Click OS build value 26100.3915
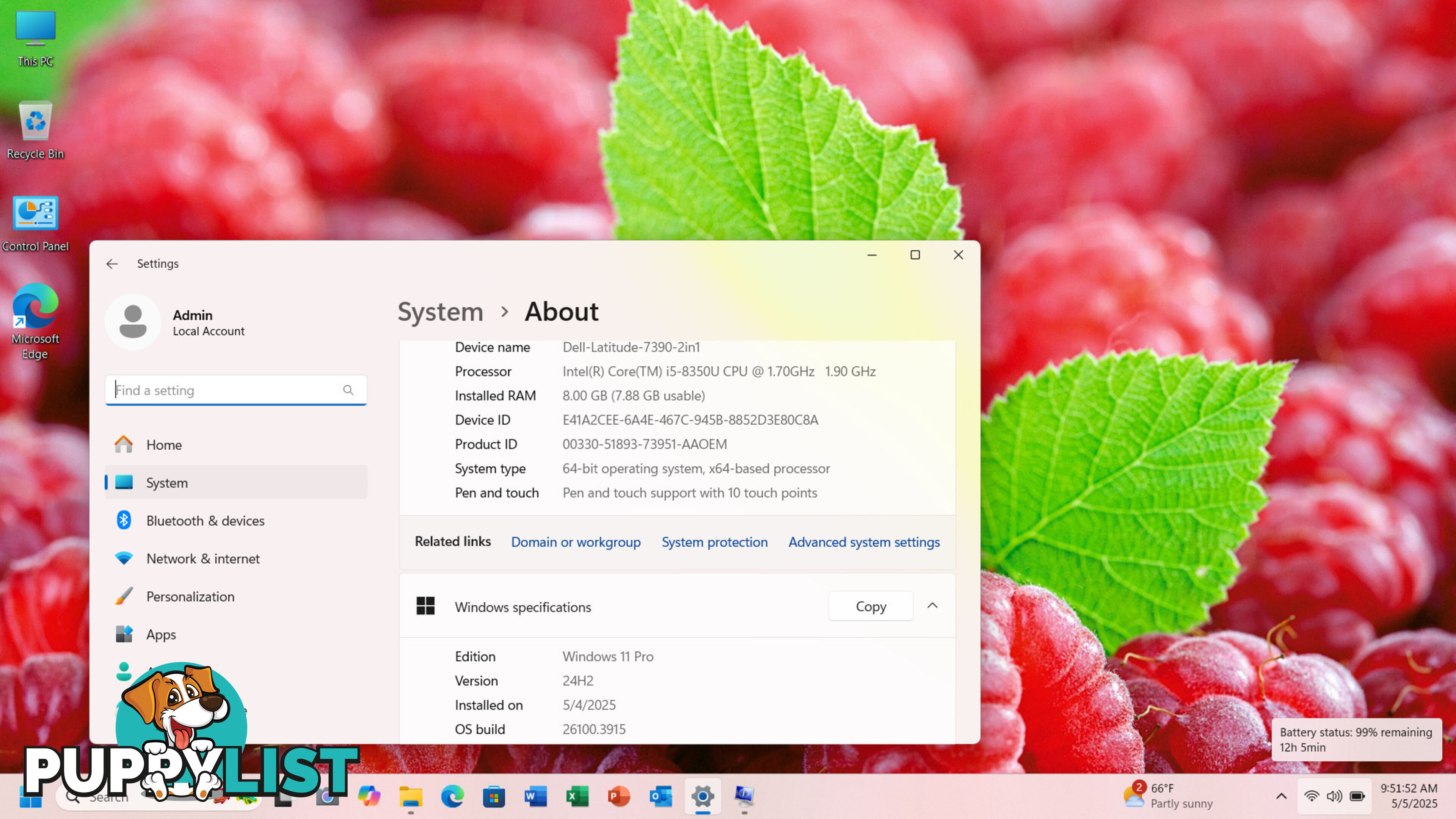The image size is (1456, 819). (x=593, y=729)
